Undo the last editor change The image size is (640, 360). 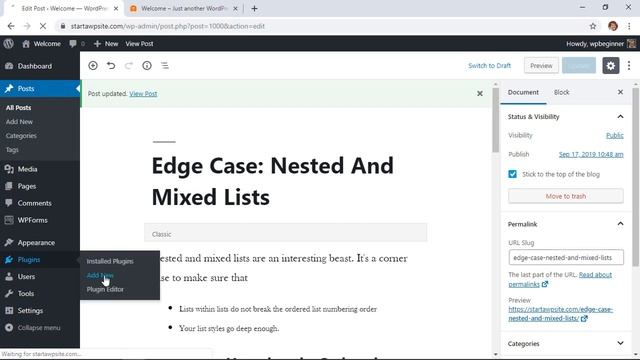pyautogui.click(x=111, y=65)
